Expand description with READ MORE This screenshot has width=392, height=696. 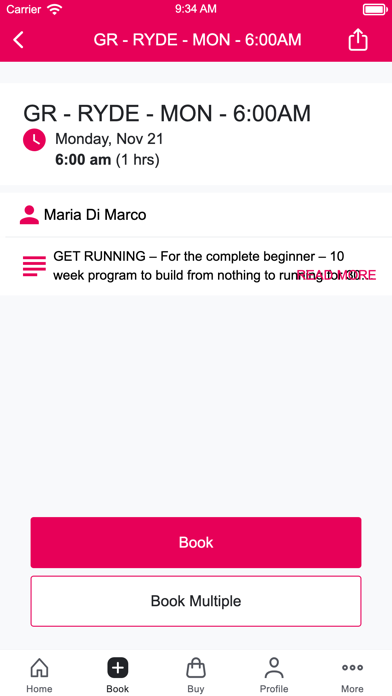point(337,275)
